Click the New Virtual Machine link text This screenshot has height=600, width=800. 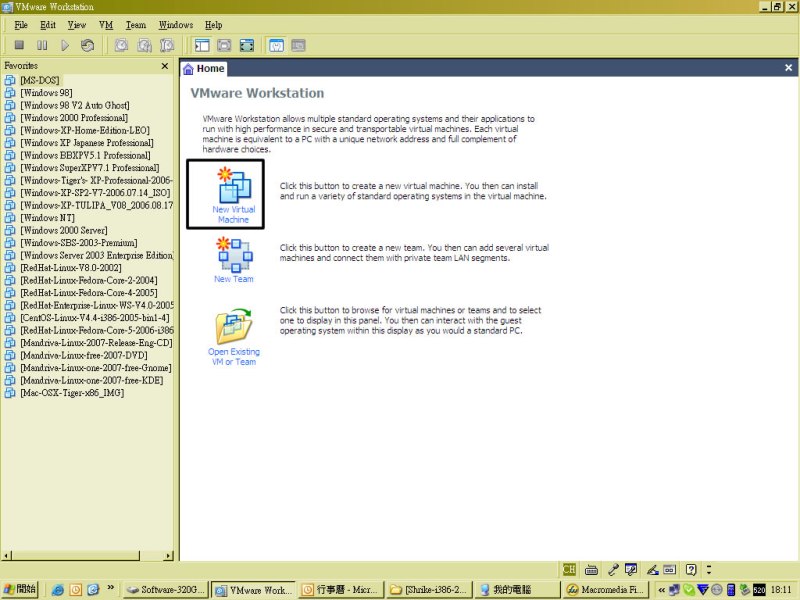234,214
